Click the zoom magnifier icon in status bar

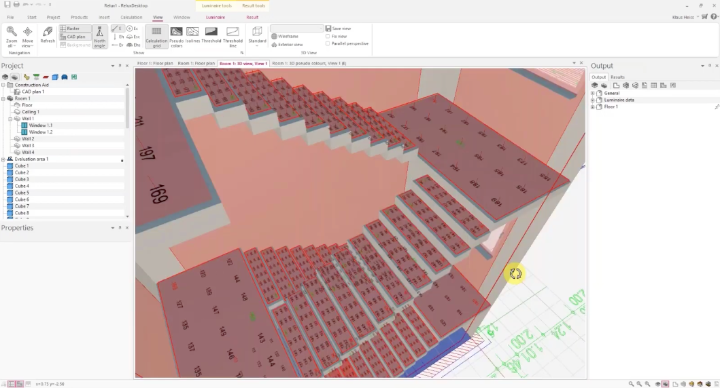[631, 384]
